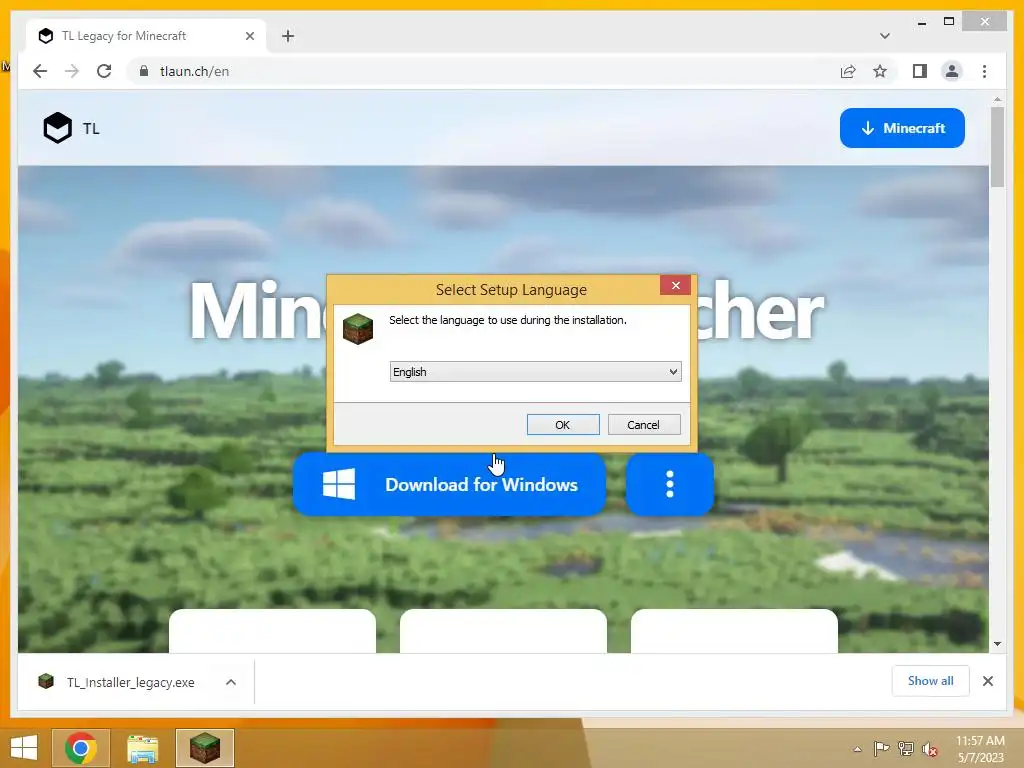1024x768 pixels.
Task: Close the Select Setup Language dialog
Action: [675, 285]
